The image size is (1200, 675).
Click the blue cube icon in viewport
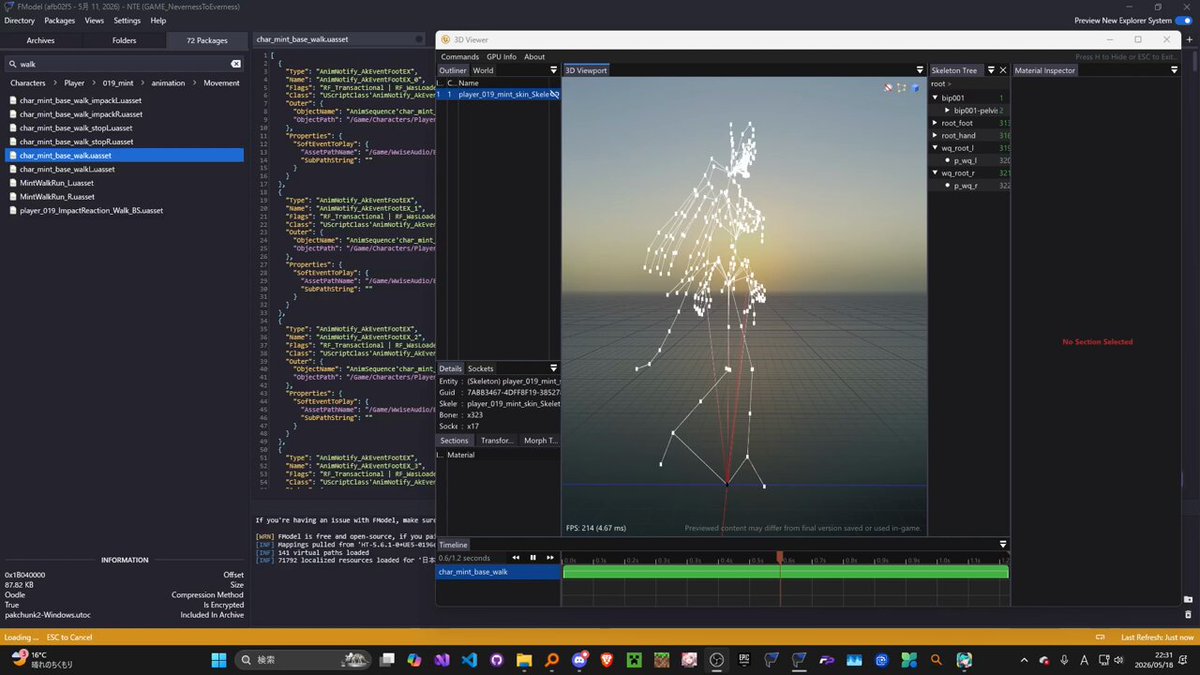pos(915,88)
